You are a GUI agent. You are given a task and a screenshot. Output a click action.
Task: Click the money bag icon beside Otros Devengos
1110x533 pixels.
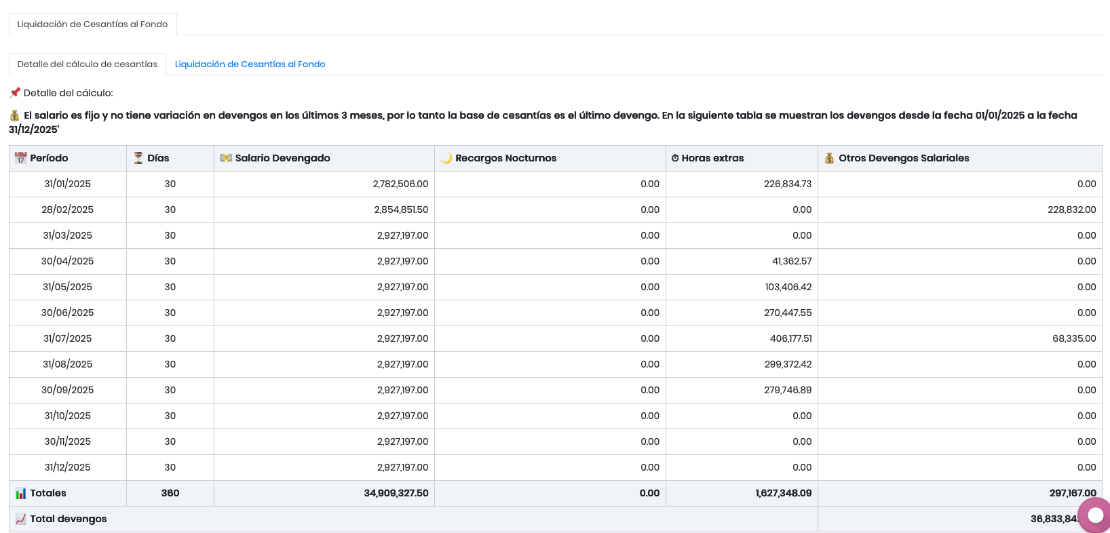coord(829,158)
